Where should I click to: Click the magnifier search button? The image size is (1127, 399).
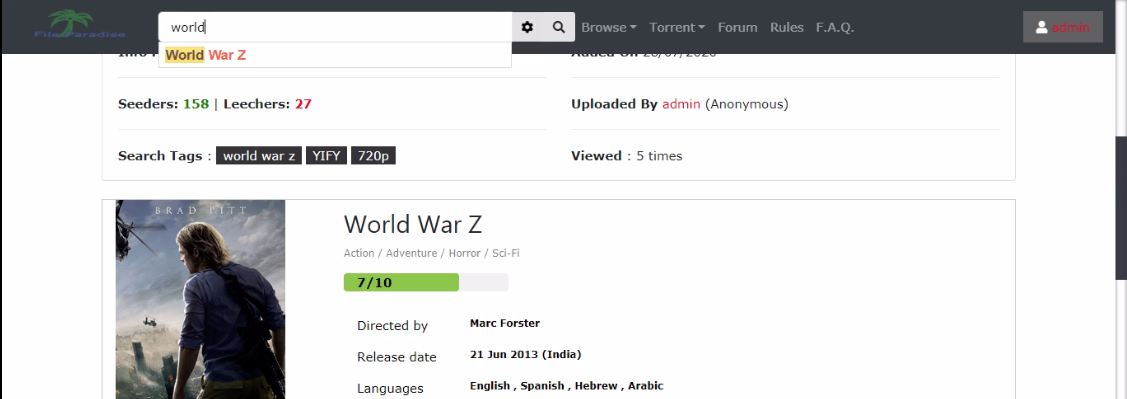point(558,27)
